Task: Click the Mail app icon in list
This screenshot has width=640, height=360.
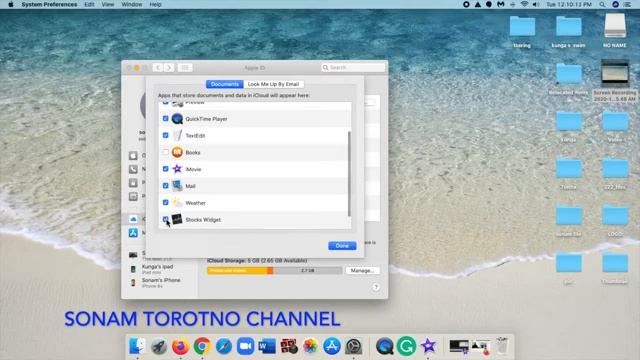Action: (x=177, y=186)
